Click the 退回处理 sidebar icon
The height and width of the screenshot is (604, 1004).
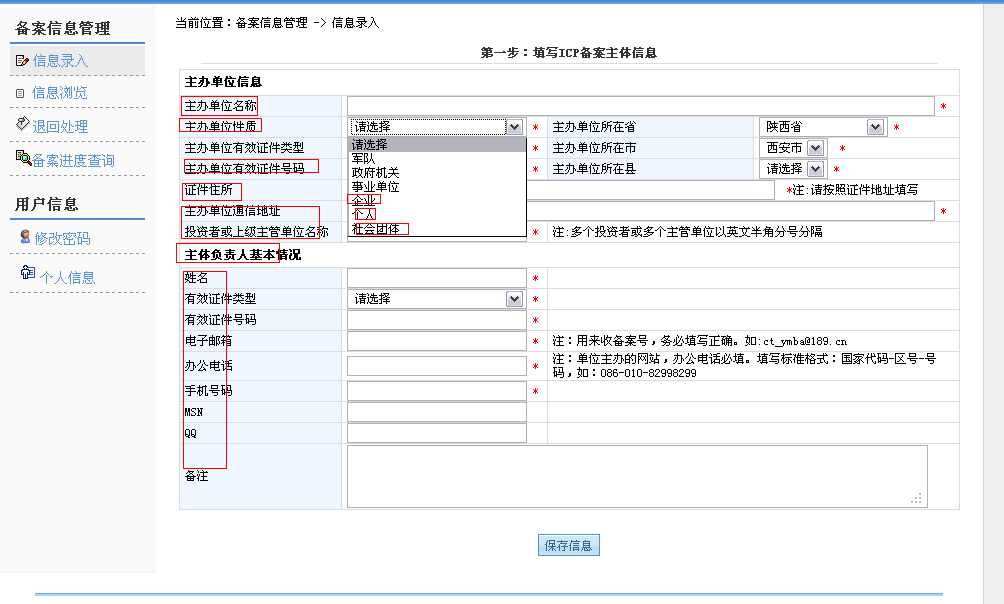pyautogui.click(x=23, y=124)
